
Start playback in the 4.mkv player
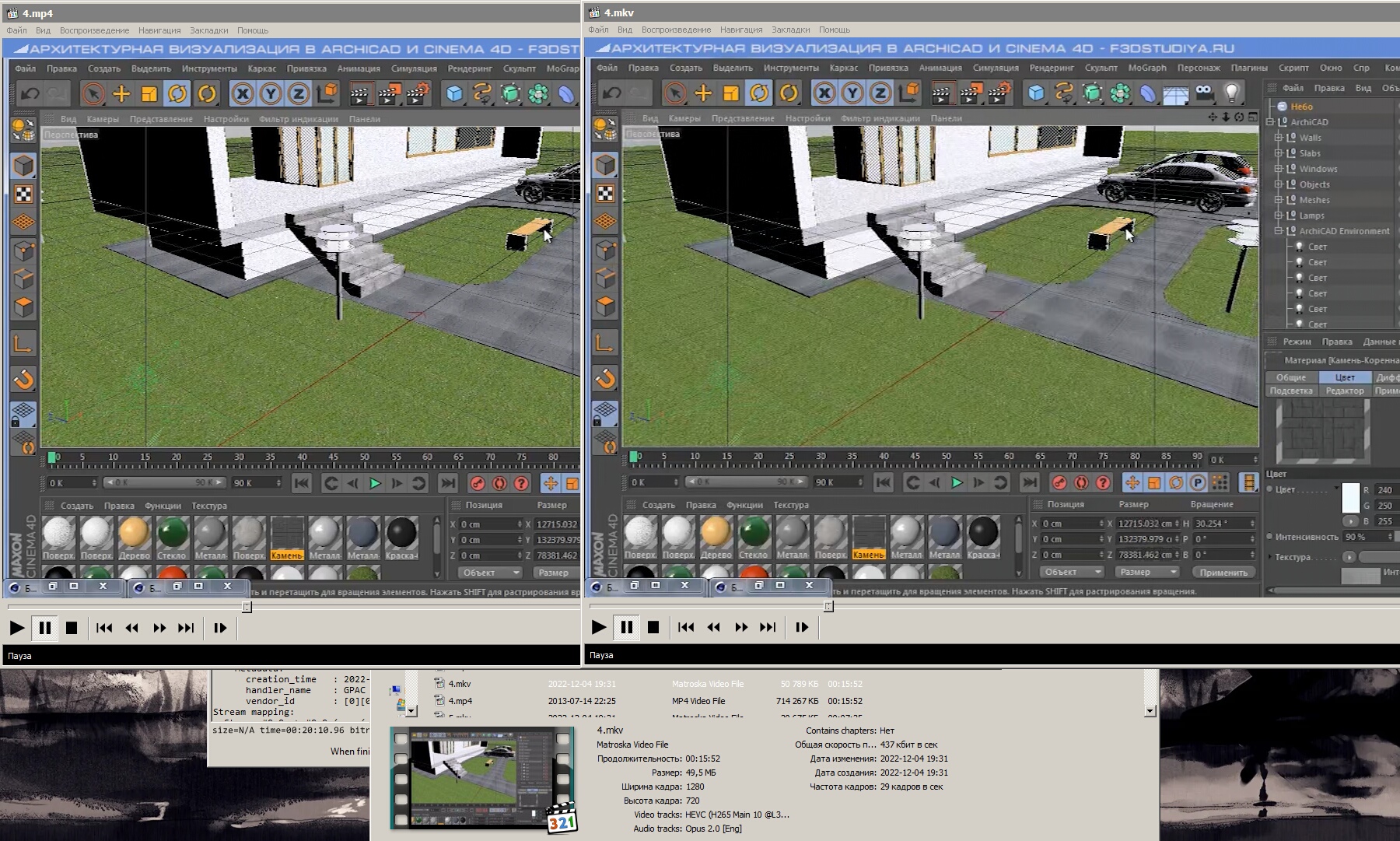(x=598, y=627)
